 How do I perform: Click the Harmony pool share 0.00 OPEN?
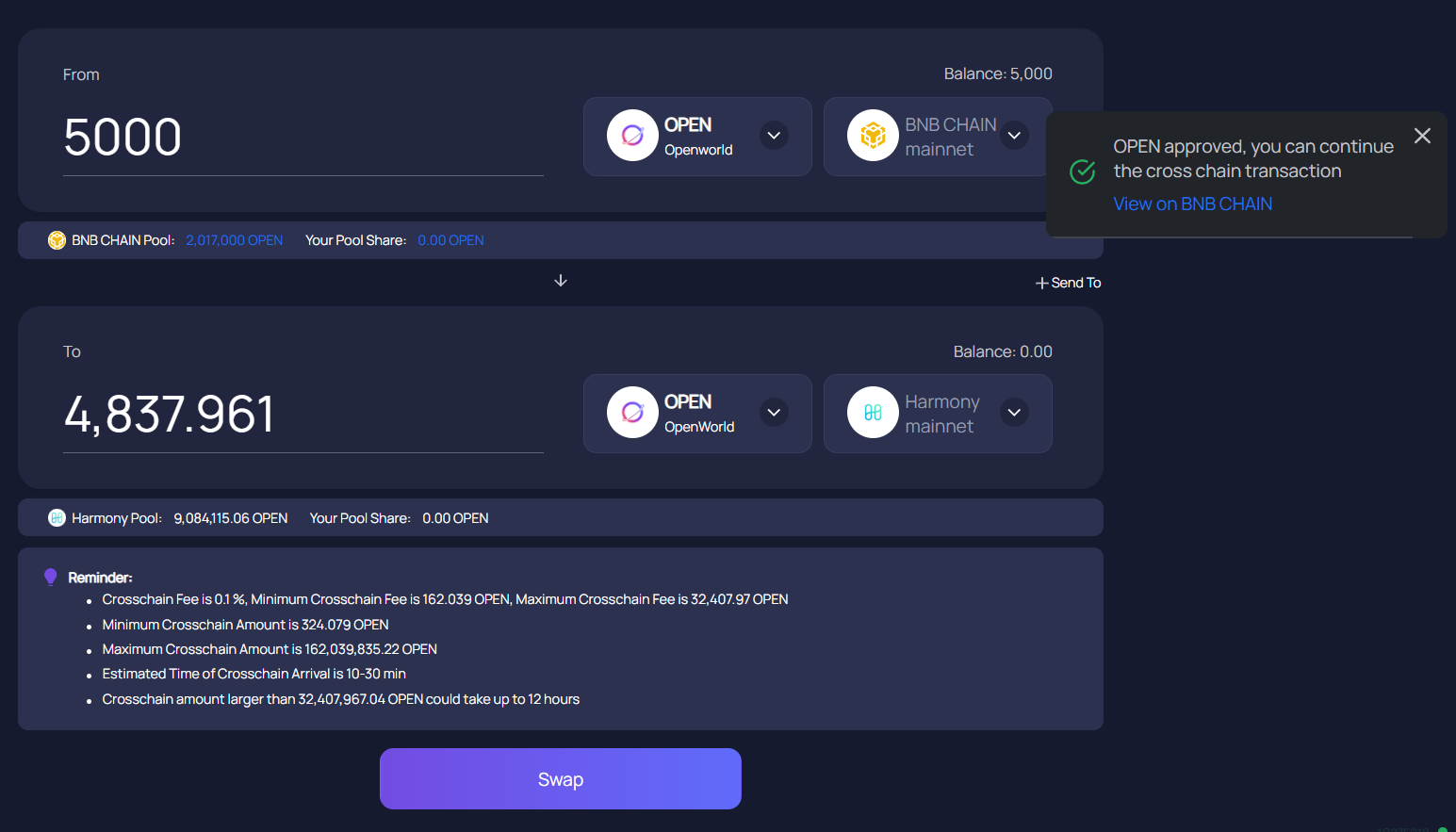455,518
